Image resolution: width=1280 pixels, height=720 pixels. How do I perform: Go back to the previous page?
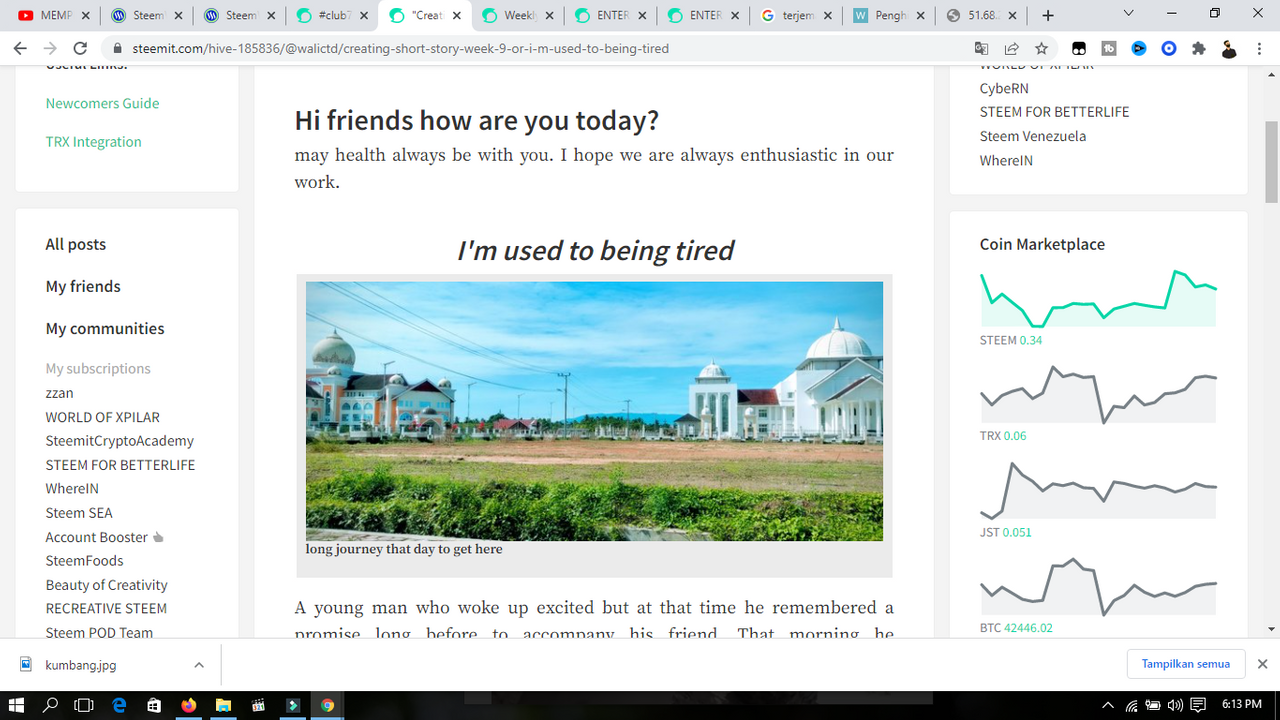(20, 48)
